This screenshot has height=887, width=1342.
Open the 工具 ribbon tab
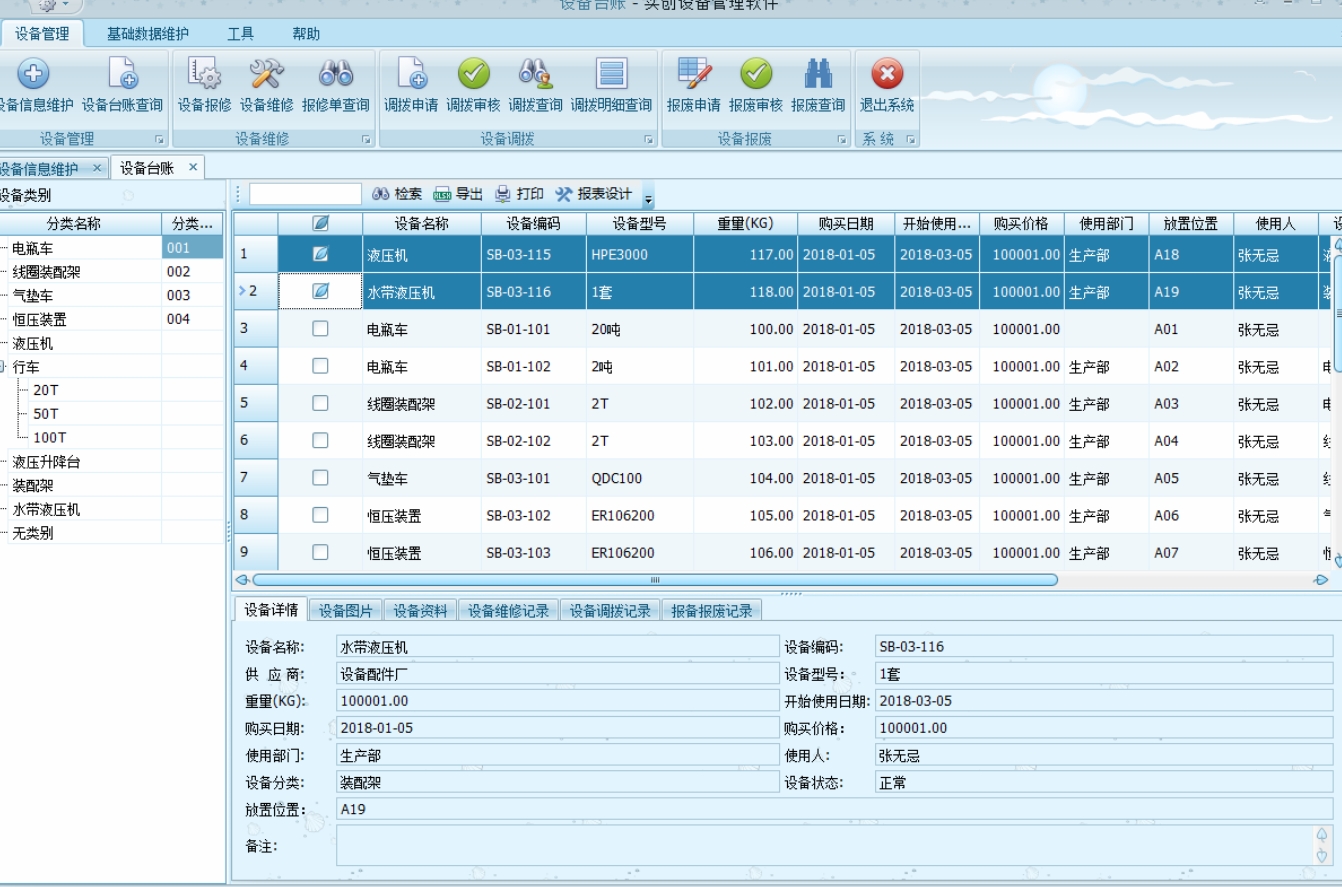[241, 34]
